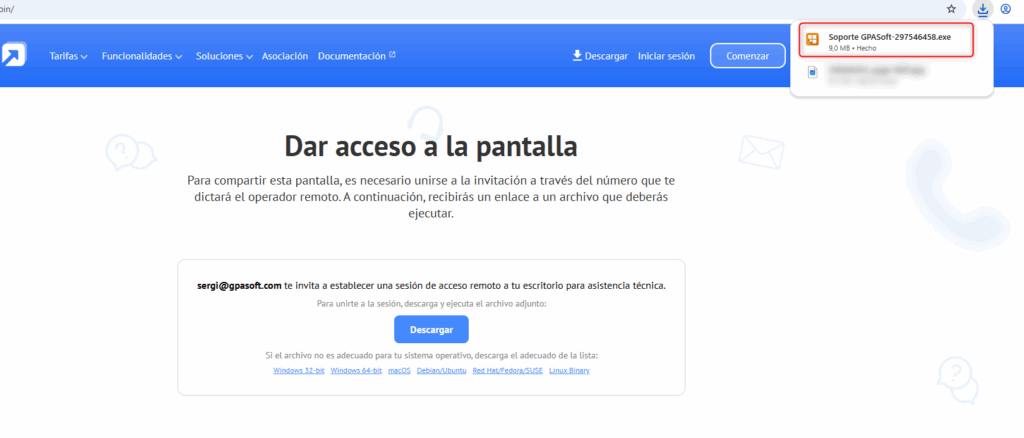Open the browser downloads icon

982,9
